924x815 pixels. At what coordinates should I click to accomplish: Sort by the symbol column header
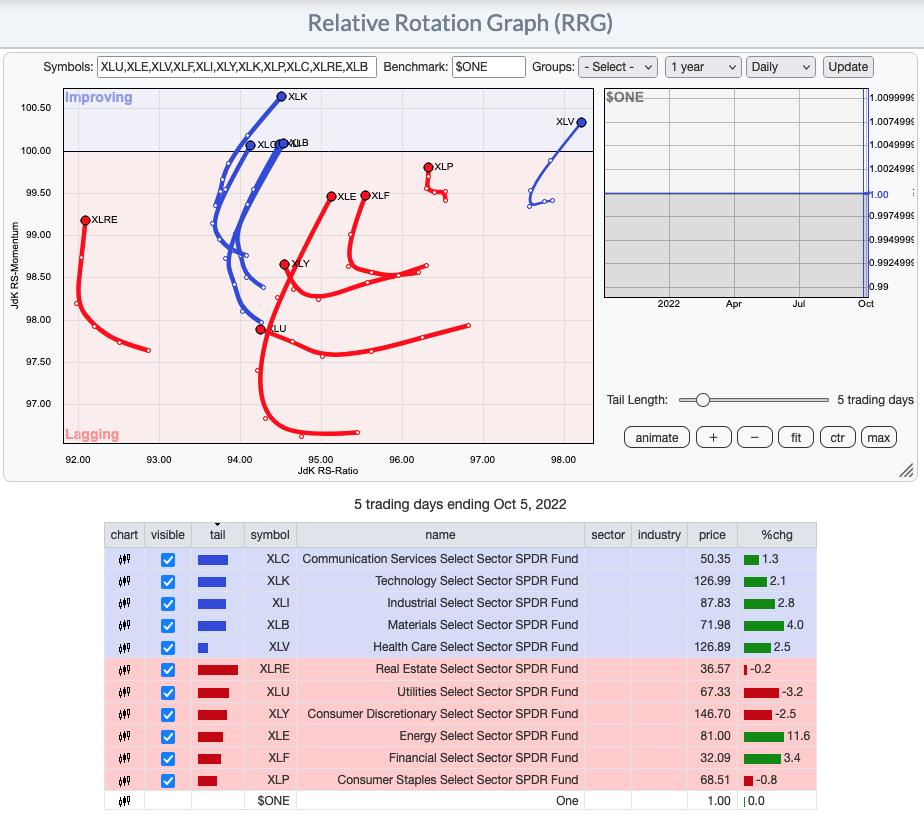tap(270, 535)
